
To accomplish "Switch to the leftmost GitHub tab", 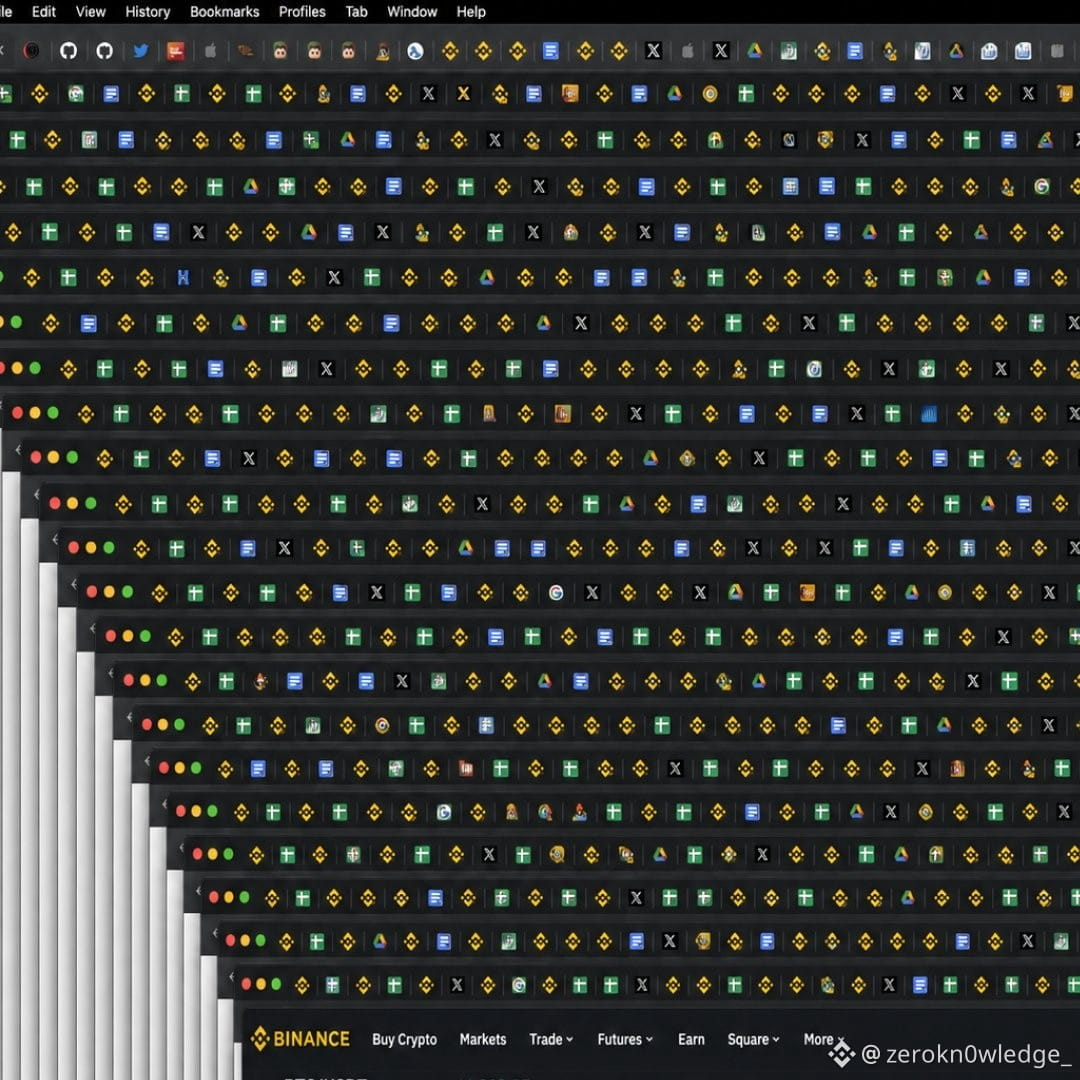I will pos(68,50).
